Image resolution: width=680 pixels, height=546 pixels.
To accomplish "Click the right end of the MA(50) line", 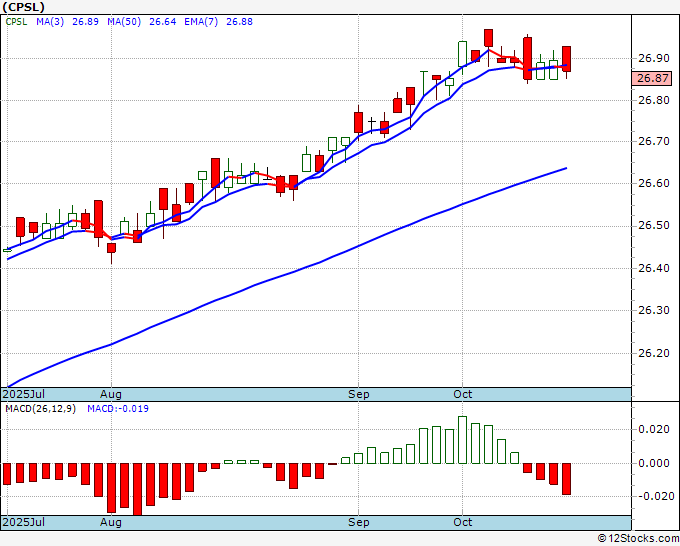I will [566, 168].
